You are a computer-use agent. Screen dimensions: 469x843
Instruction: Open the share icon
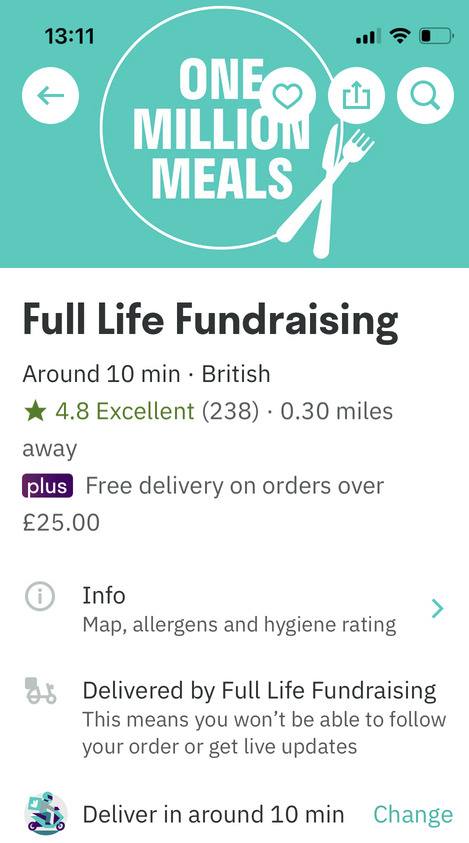click(357, 96)
